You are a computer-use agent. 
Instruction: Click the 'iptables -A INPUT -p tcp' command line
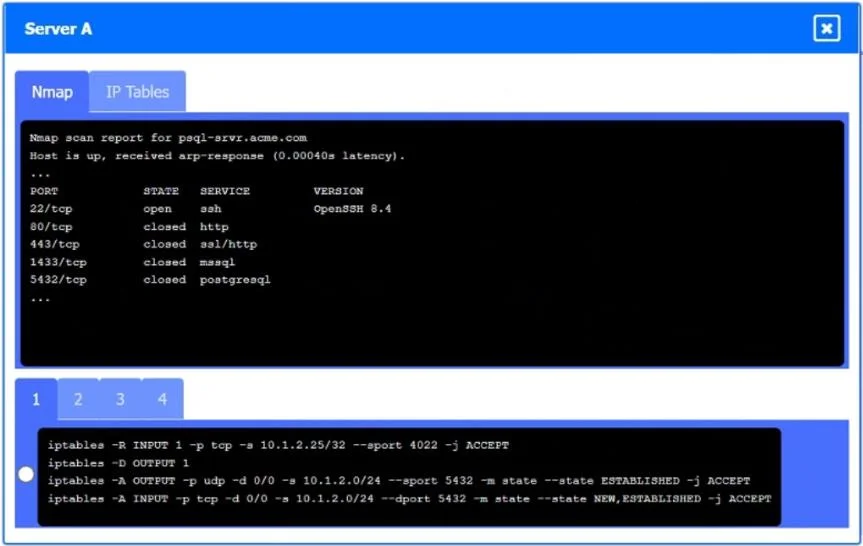pos(409,499)
